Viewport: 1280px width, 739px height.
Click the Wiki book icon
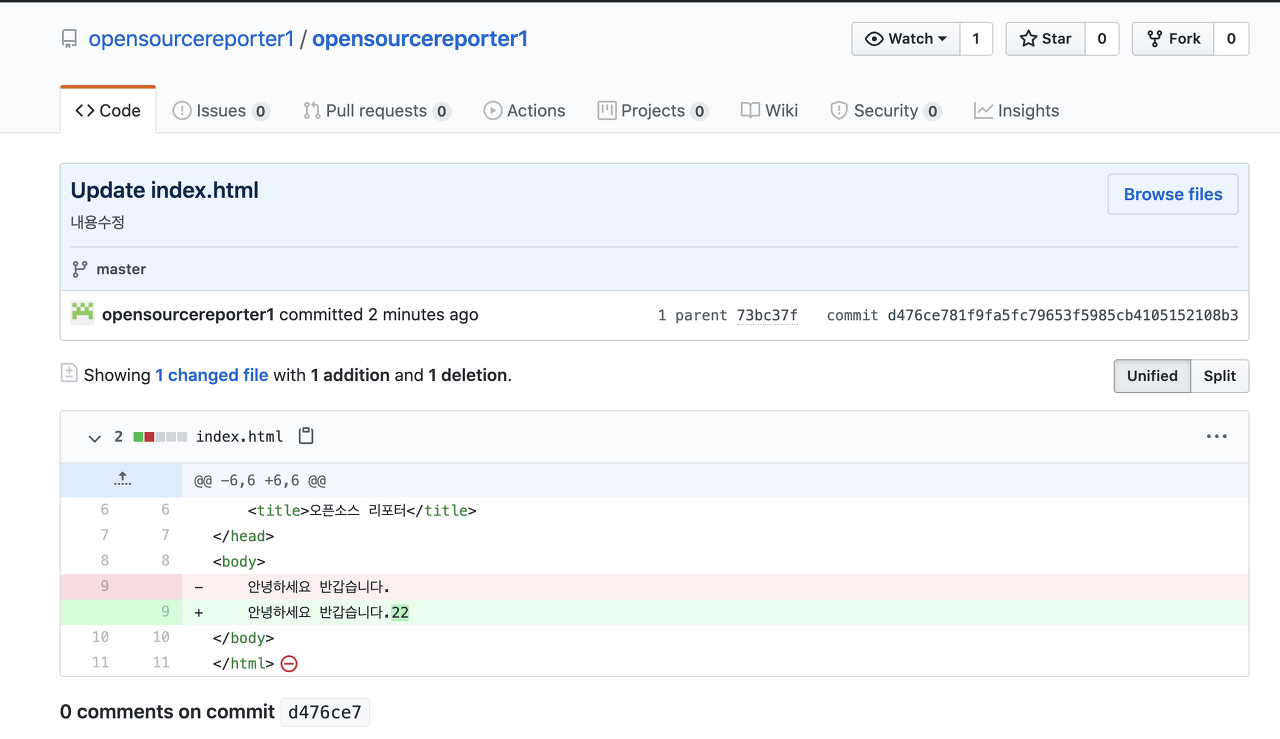pos(751,111)
